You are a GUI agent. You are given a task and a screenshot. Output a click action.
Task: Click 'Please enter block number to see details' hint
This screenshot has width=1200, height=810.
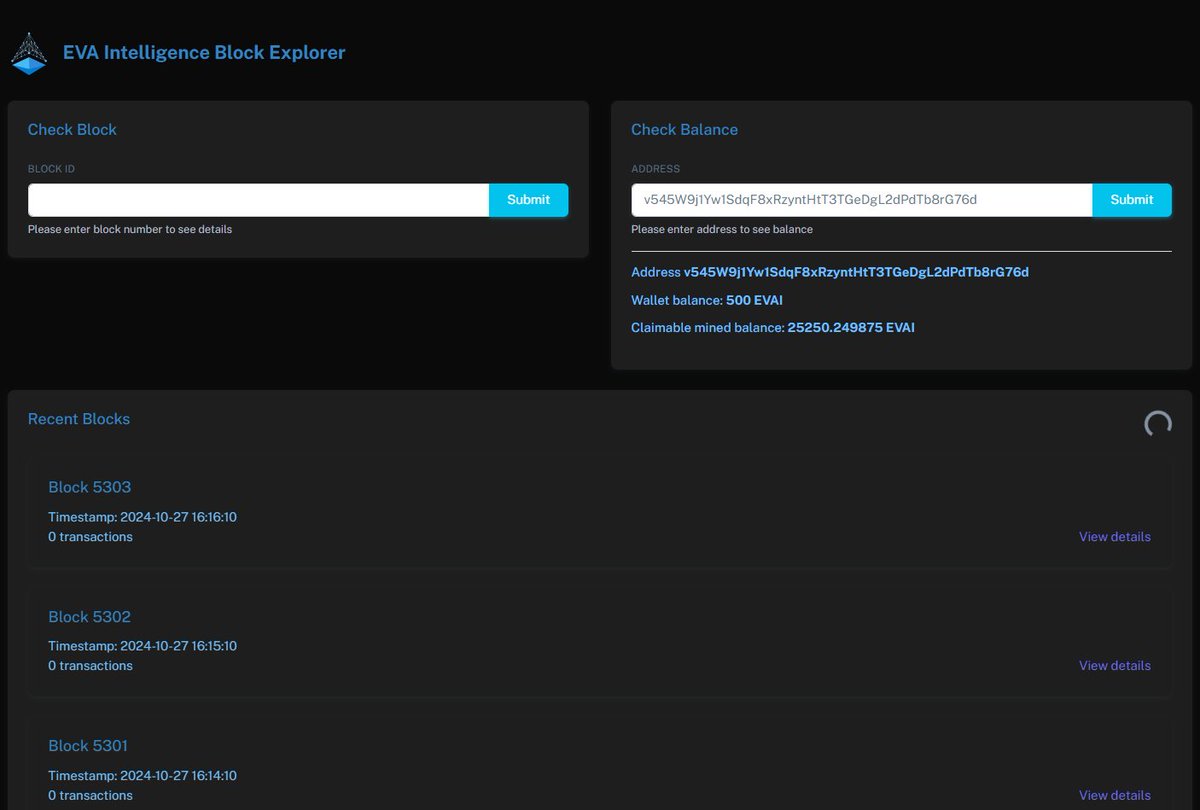[130, 230]
